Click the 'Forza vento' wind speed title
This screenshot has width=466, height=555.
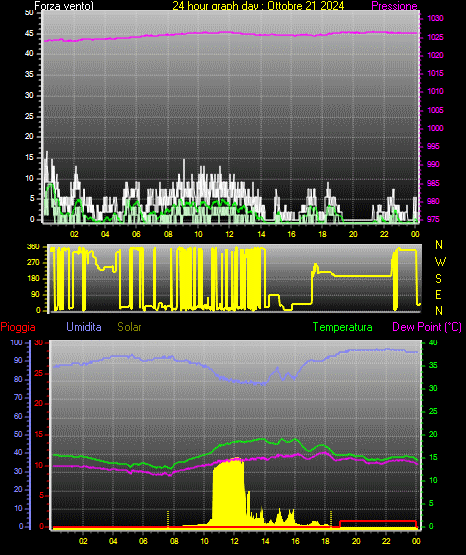point(64,6)
